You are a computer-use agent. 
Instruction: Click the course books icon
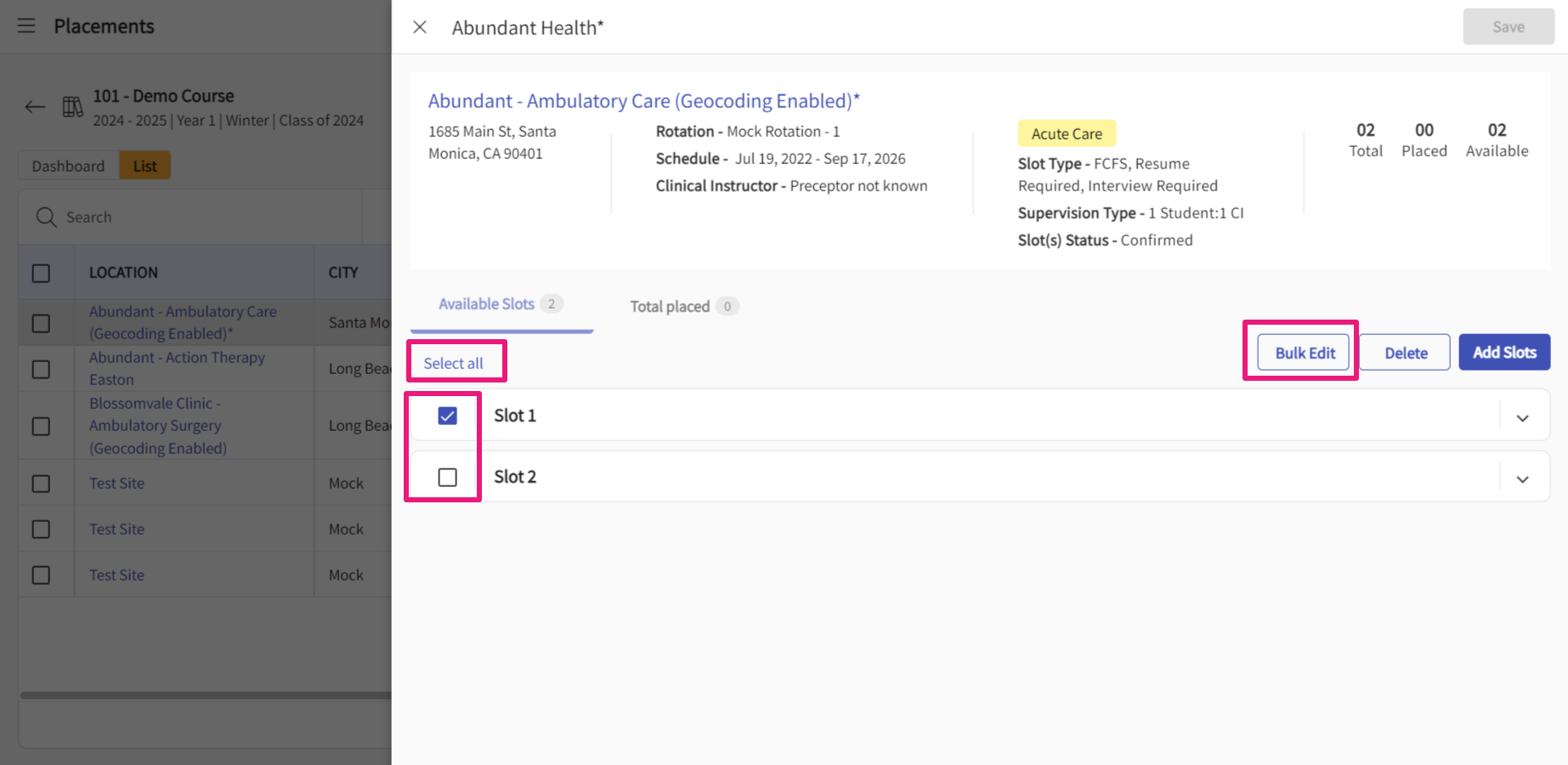73,107
